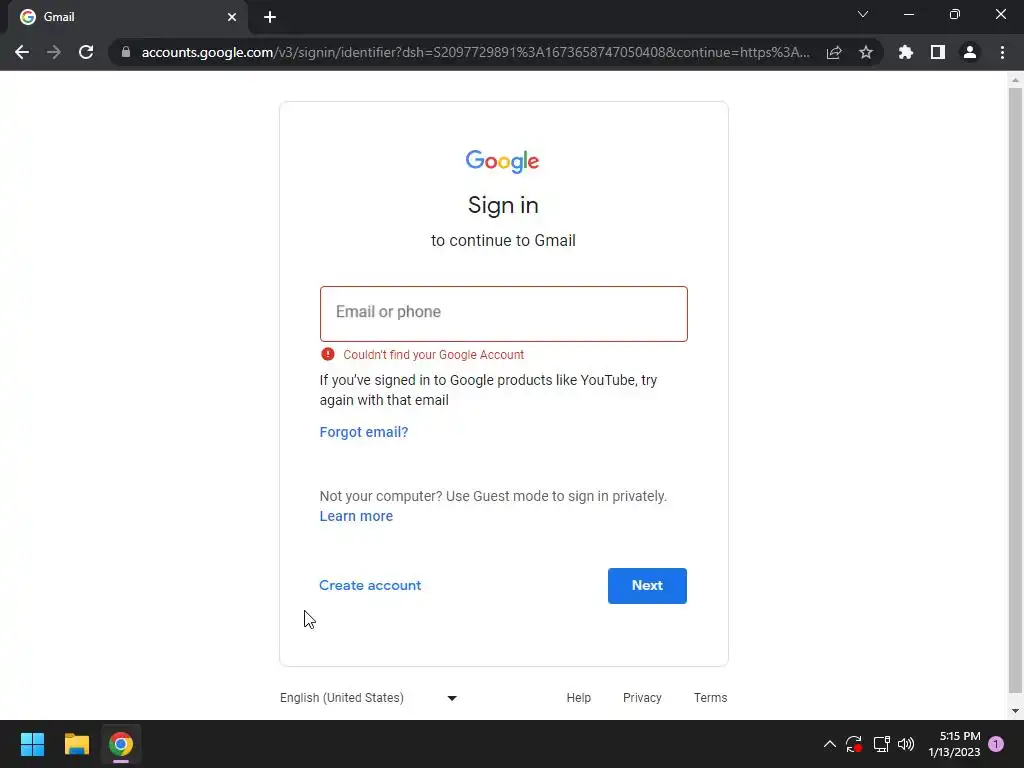Click the blue Next button

647,586
